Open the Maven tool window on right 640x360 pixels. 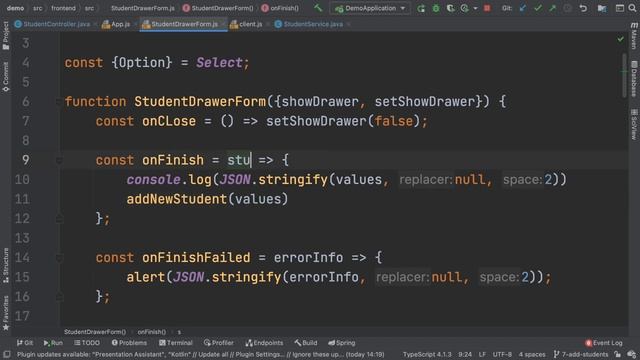tap(634, 36)
